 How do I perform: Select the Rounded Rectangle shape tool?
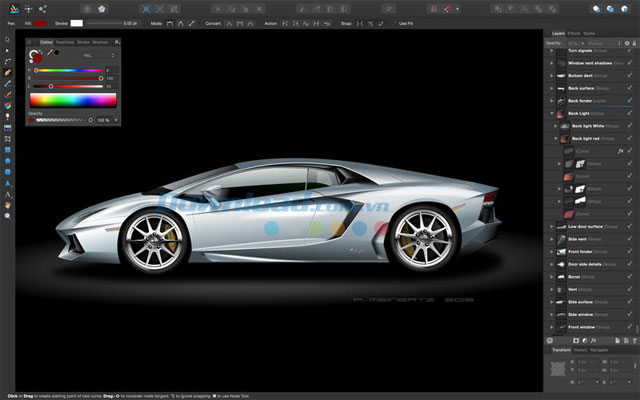tap(7, 172)
